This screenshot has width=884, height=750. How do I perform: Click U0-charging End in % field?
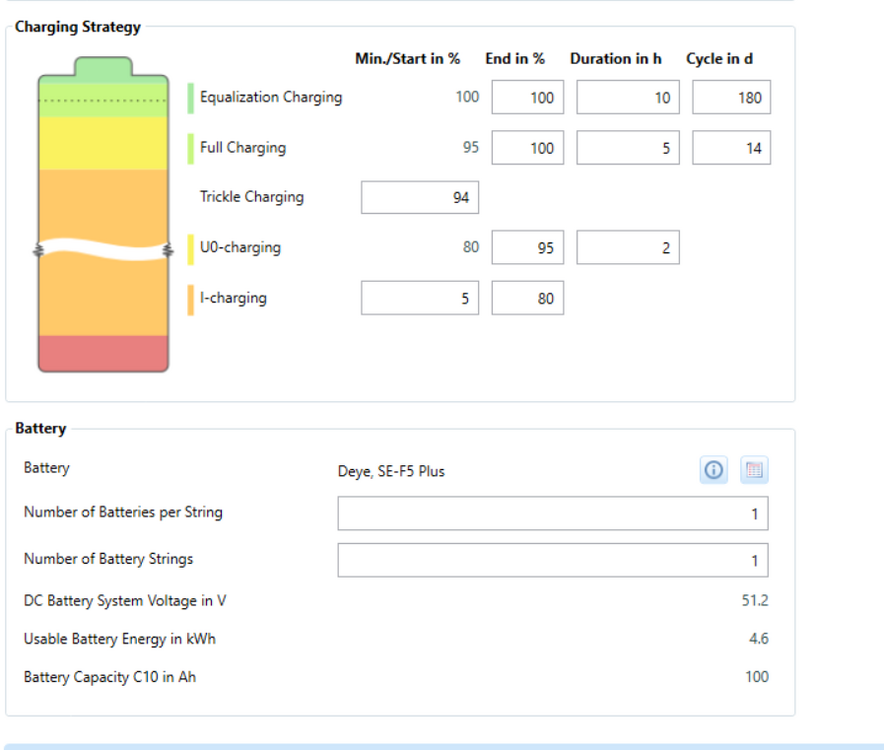527,247
